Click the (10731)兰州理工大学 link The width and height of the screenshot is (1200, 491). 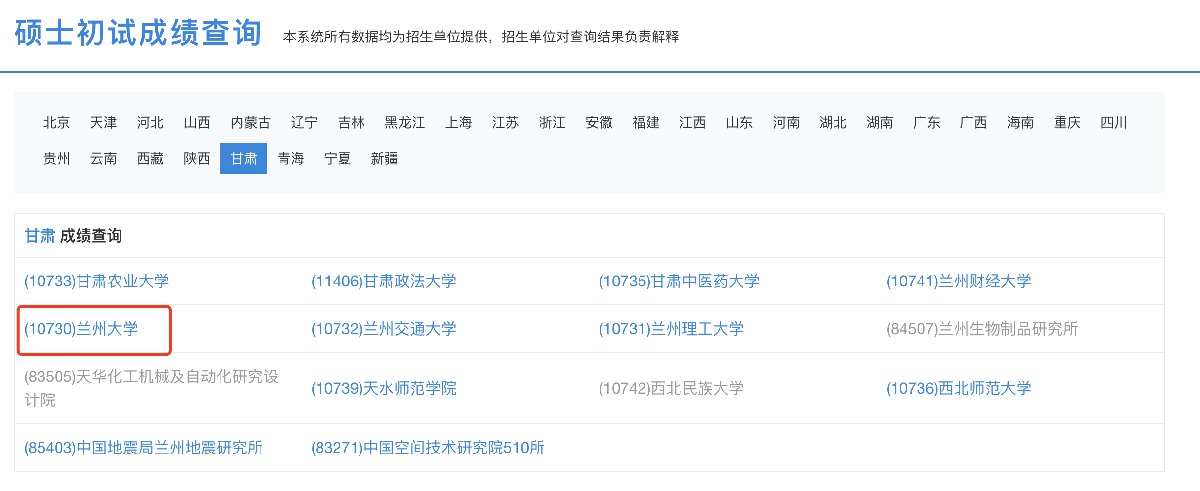click(671, 329)
